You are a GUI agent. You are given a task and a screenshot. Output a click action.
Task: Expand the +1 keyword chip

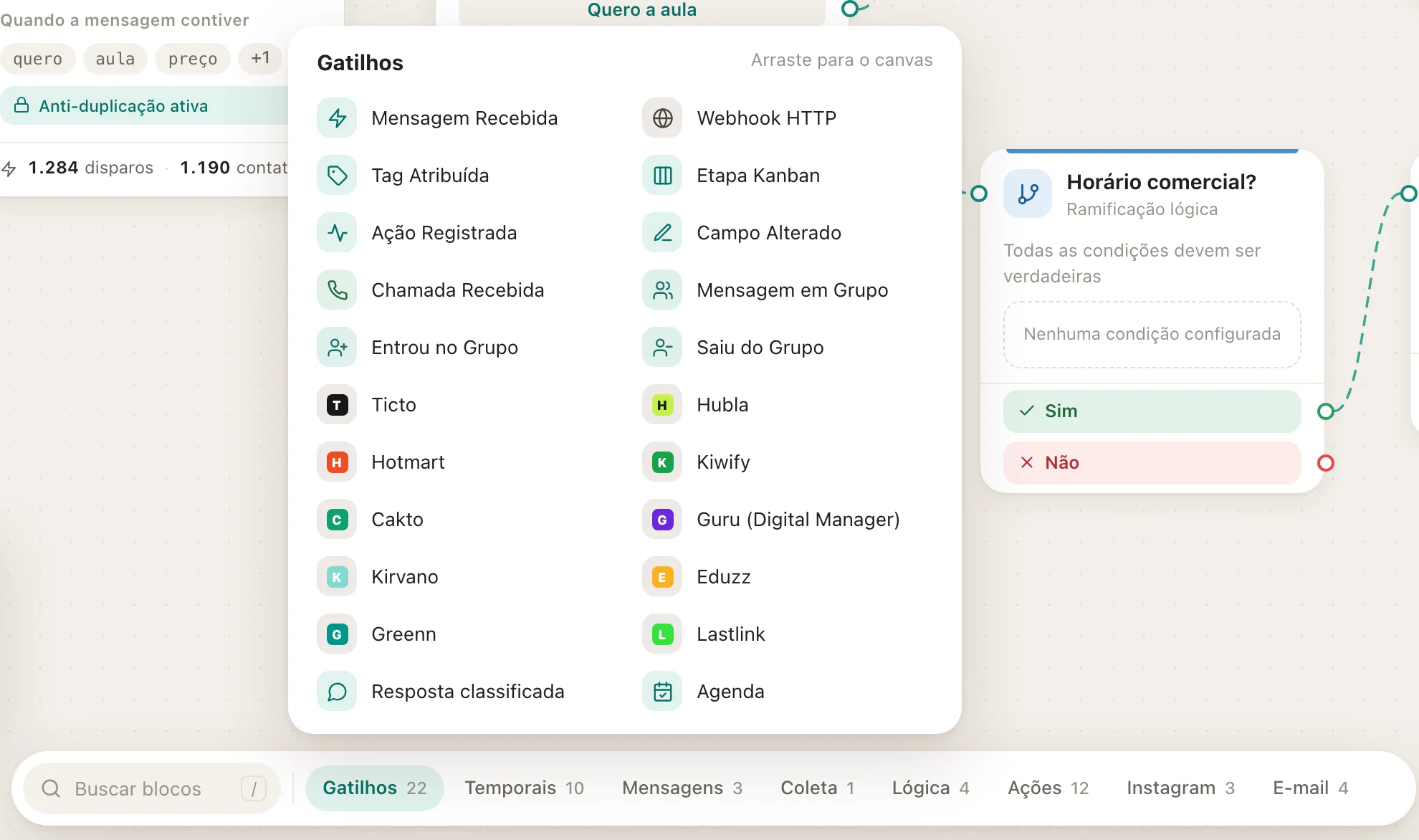261,58
